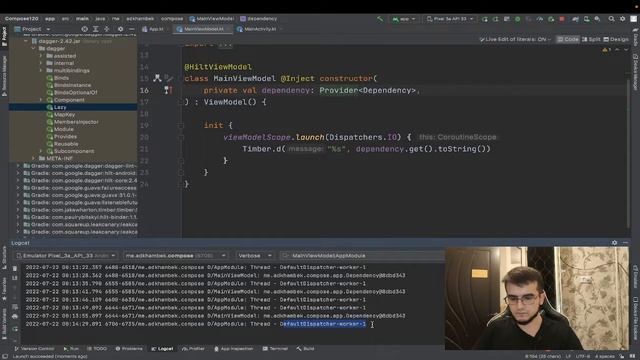Click Collapse All icon in Project panel header
This screenshot has height=360, width=640.
click(107, 29)
